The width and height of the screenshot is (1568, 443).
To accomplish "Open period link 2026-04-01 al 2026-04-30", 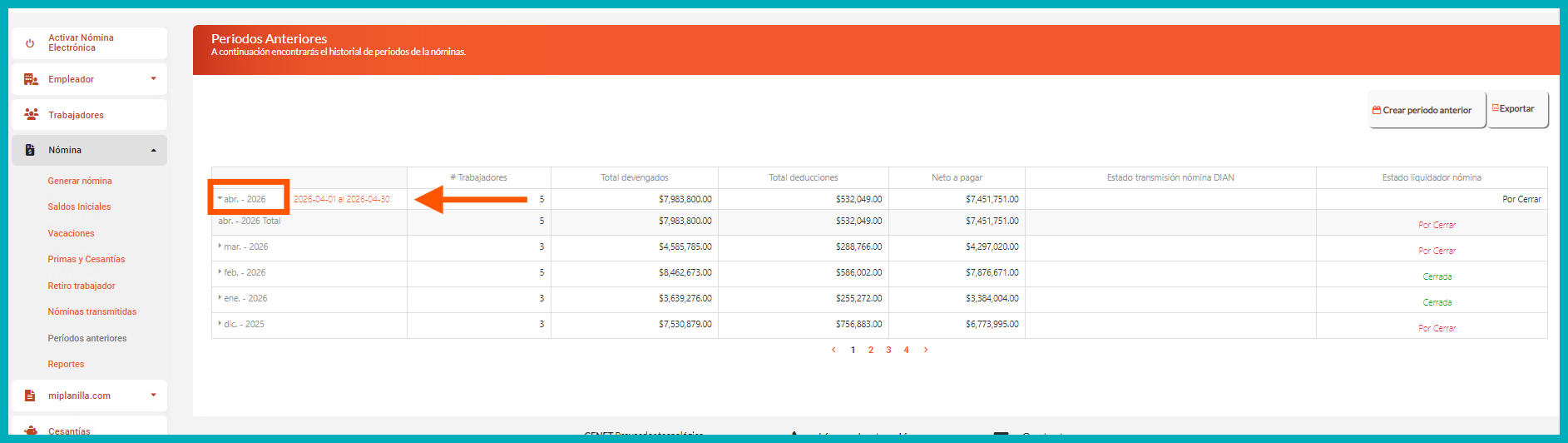I will (x=342, y=199).
